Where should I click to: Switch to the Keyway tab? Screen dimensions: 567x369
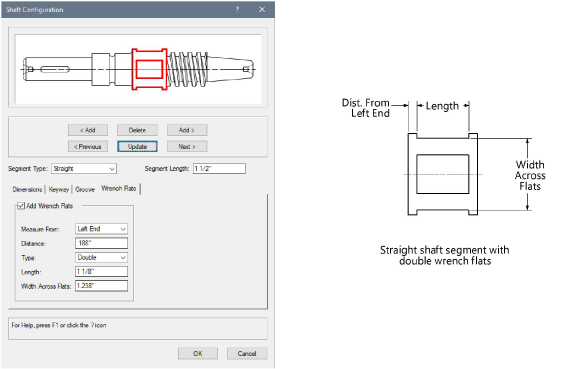pyautogui.click(x=59, y=189)
